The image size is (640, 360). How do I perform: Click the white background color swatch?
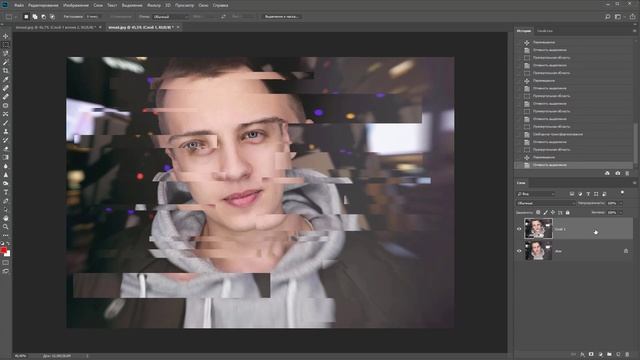[8, 254]
